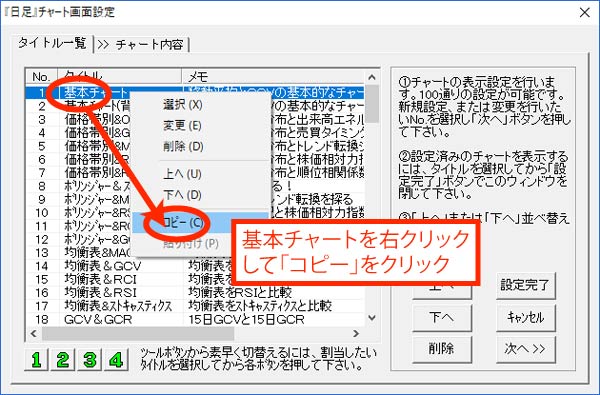Image resolution: width=600 pixels, height=395 pixels.
Task: Click the list's vertical scrollbar up arrow
Action: (372, 77)
